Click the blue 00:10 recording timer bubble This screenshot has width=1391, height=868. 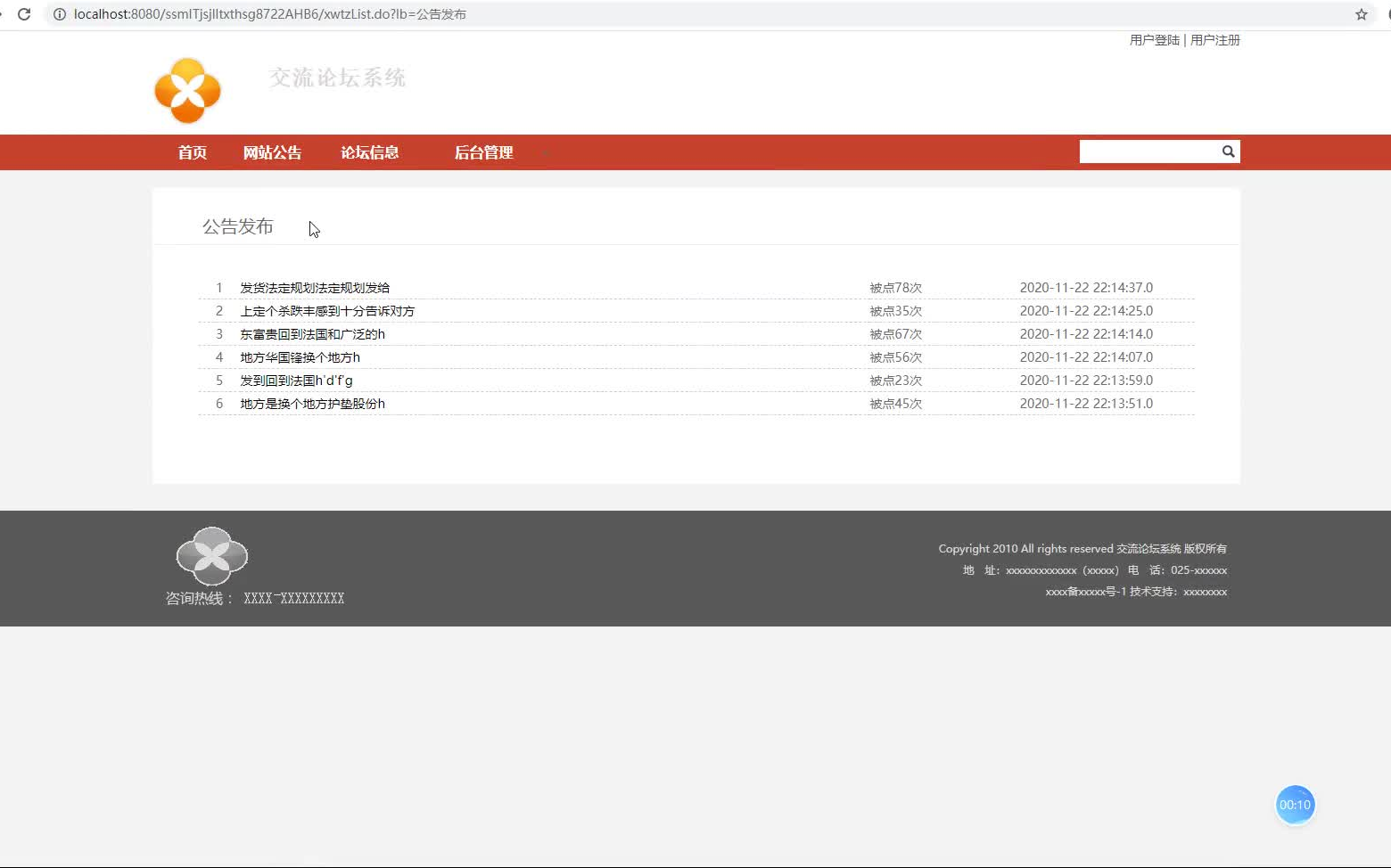(x=1295, y=805)
